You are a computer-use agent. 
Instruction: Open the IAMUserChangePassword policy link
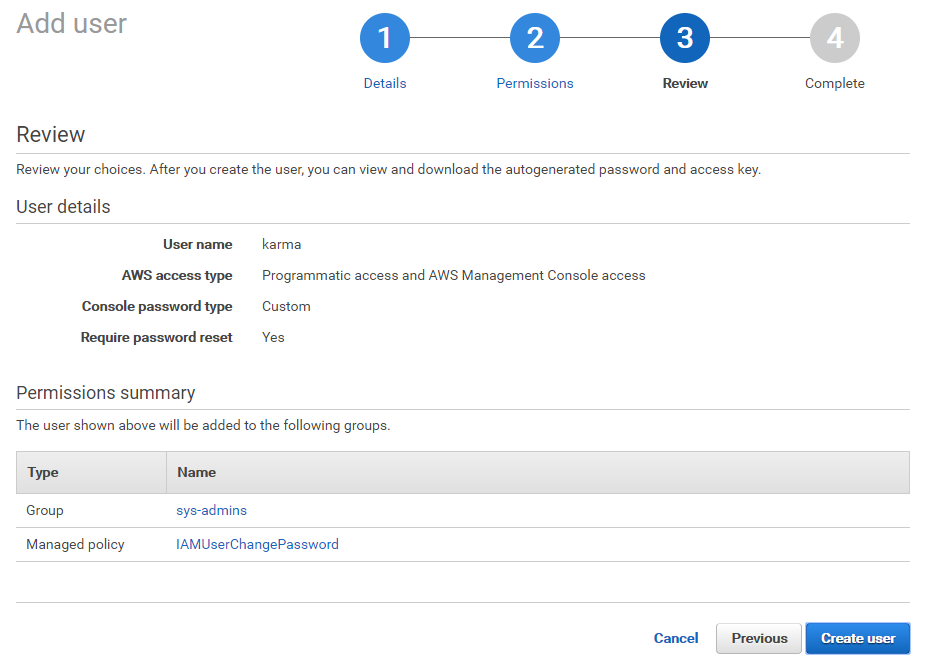point(257,545)
